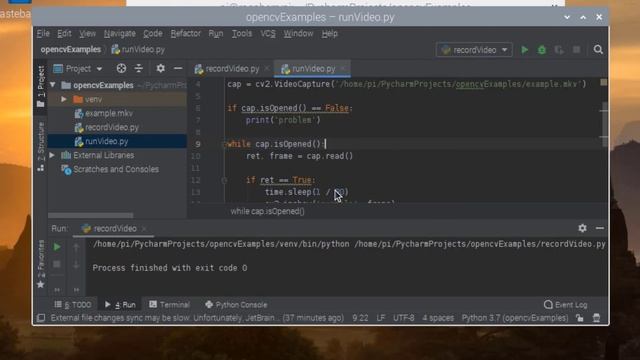Toggle the Structure side tool window

[40, 146]
